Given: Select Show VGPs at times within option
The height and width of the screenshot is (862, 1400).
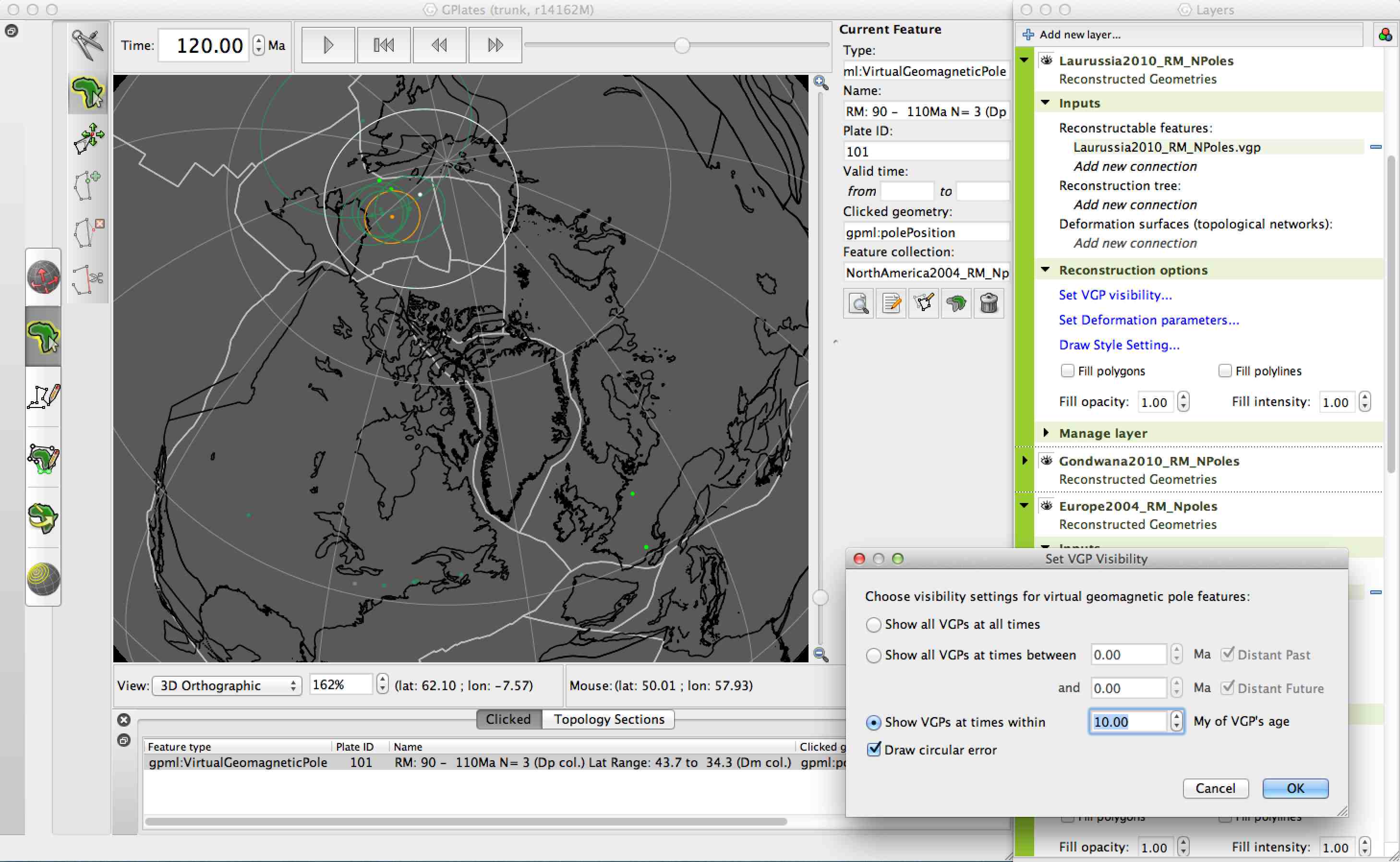Looking at the screenshot, I should pos(873,723).
